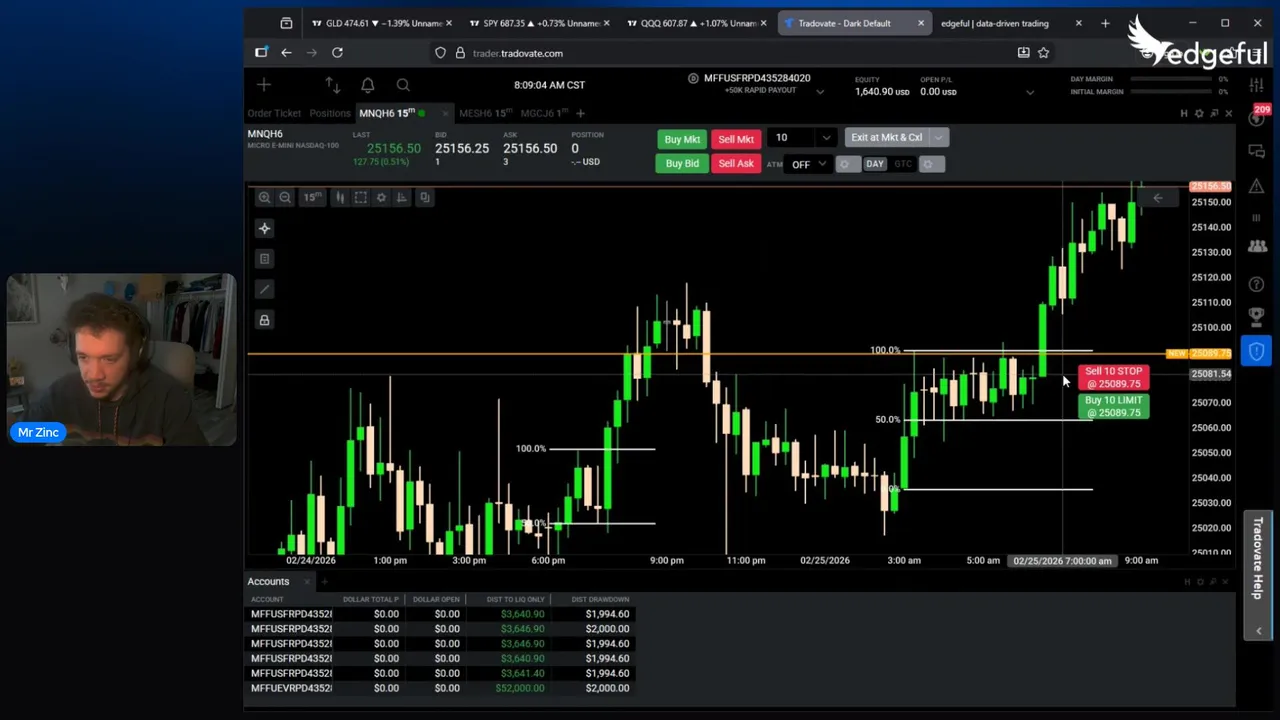Screen dimensions: 1280x720
Task: Select the line drawing tool
Action: pyautogui.click(x=264, y=289)
